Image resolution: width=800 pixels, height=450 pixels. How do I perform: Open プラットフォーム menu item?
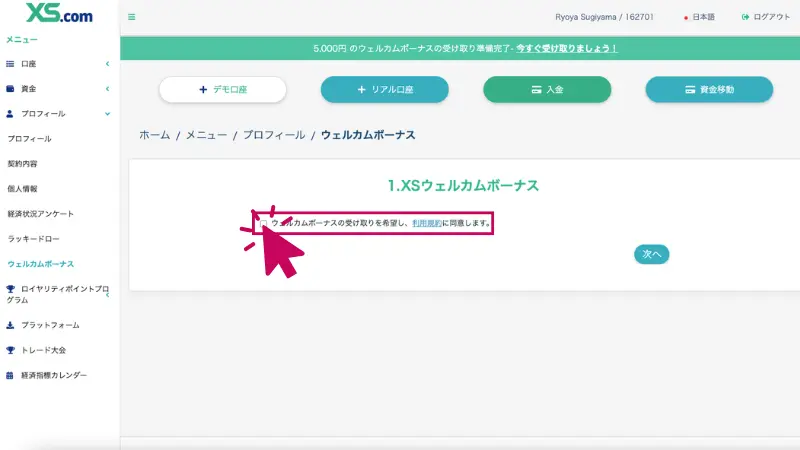coord(50,325)
